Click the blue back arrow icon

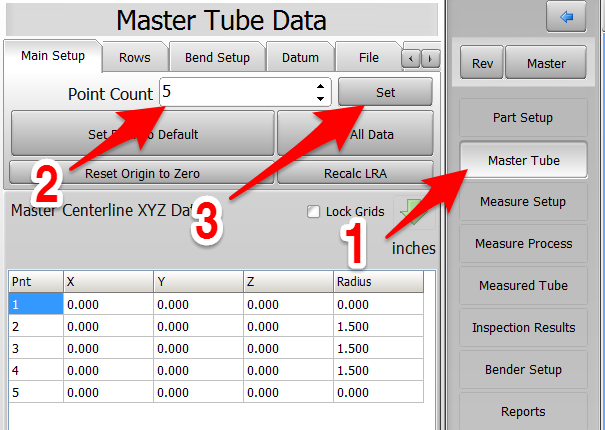(x=565, y=16)
